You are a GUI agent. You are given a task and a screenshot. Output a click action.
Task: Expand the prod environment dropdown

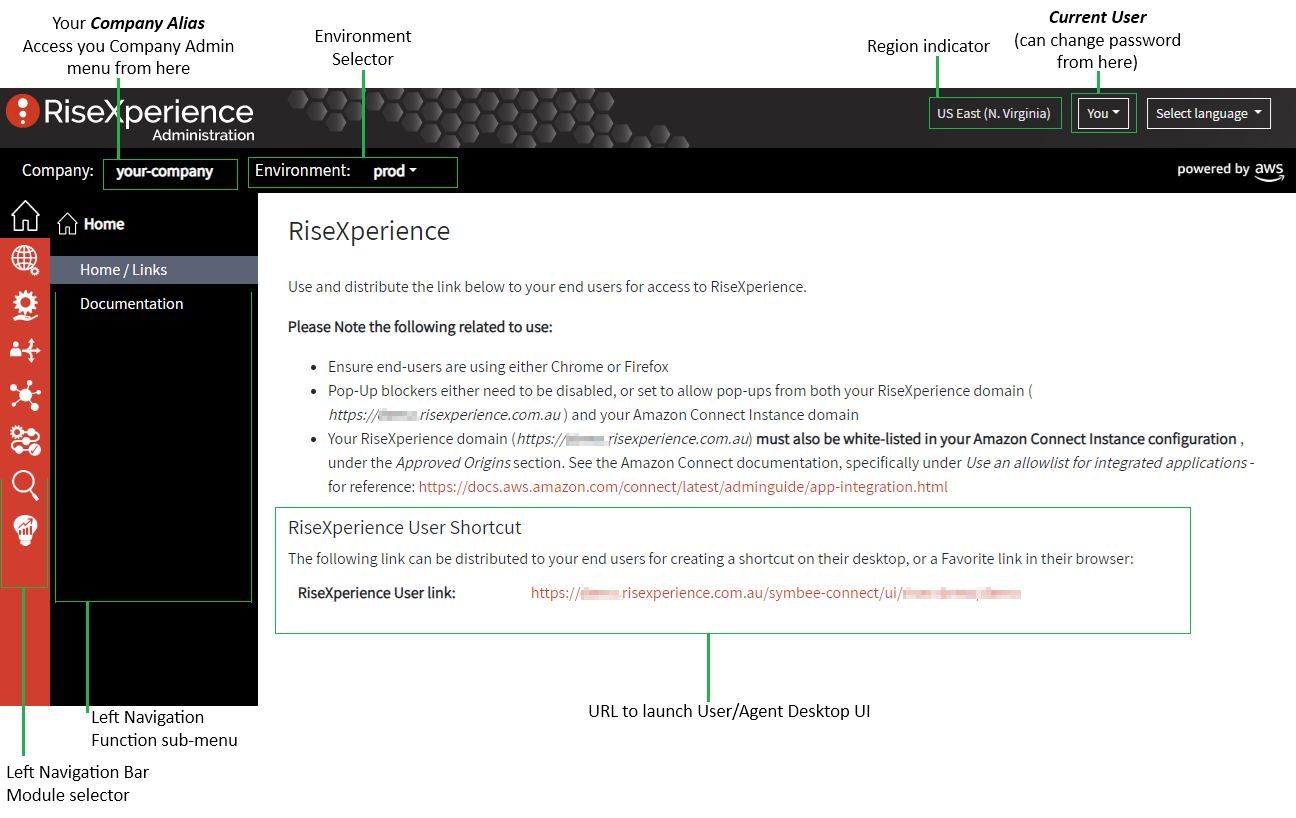coord(395,171)
